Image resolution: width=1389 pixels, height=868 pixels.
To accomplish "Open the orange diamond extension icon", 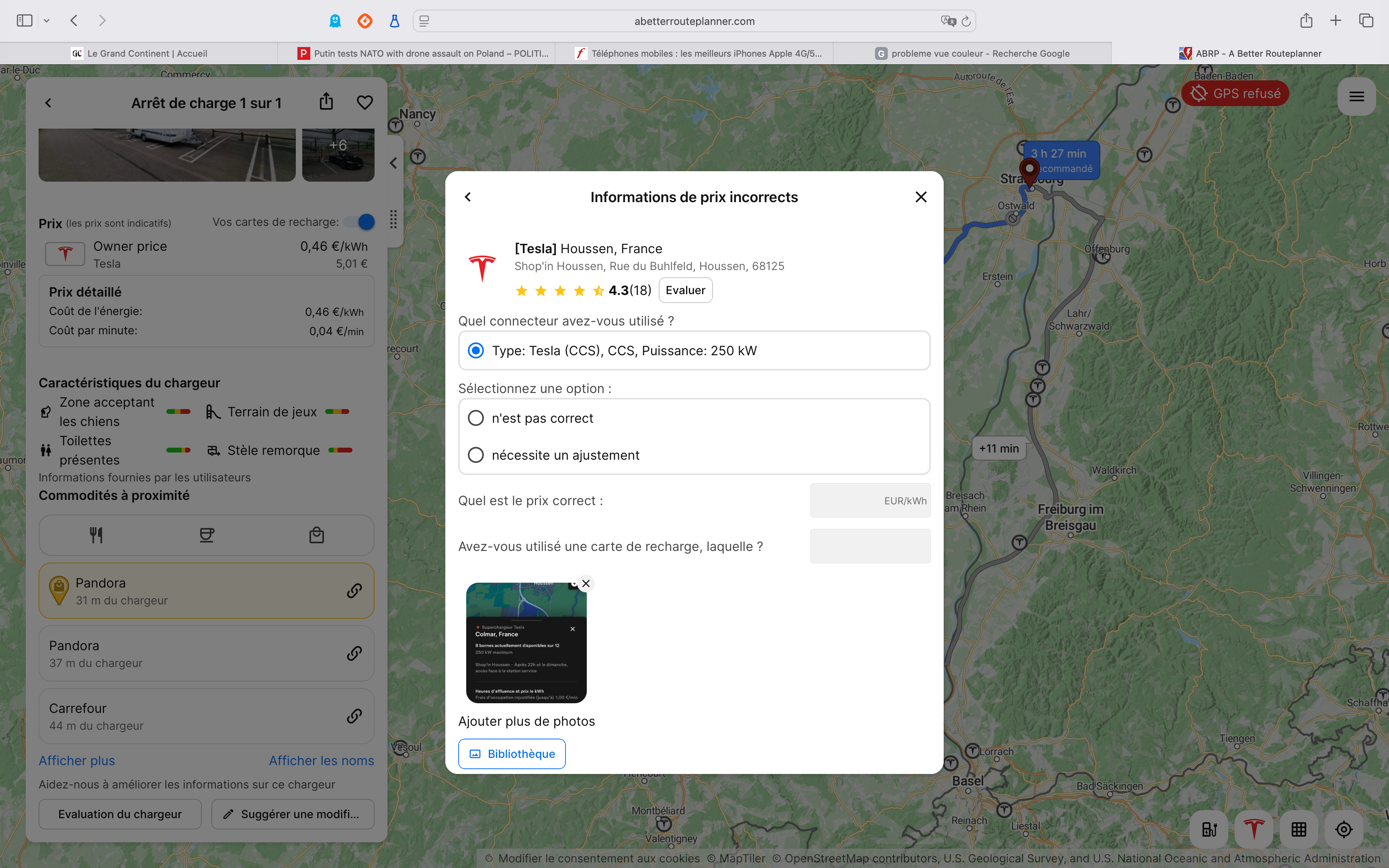I will pos(365,21).
